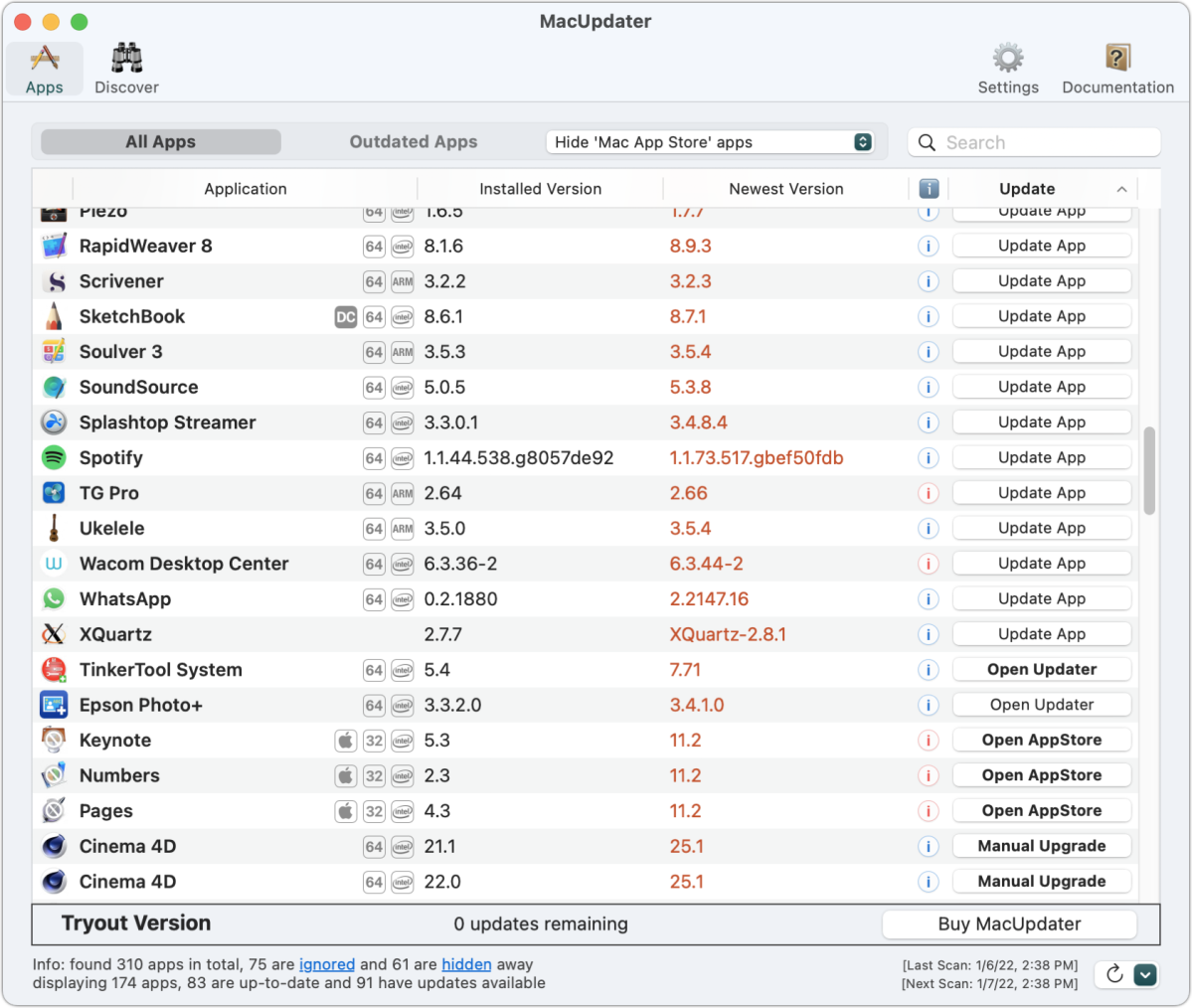The width and height of the screenshot is (1192, 1008).
Task: Switch to the Outdated Apps tab
Action: pos(413,142)
